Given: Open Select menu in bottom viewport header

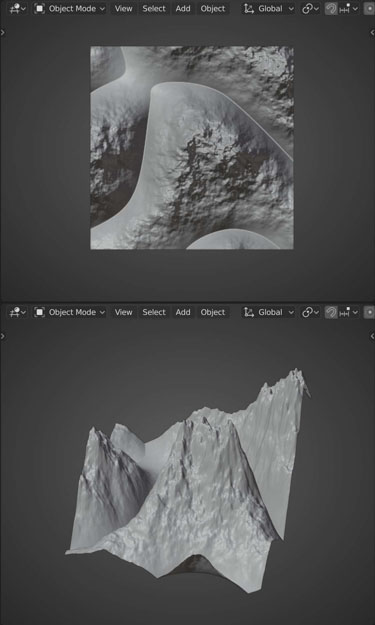Looking at the screenshot, I should 154,312.
